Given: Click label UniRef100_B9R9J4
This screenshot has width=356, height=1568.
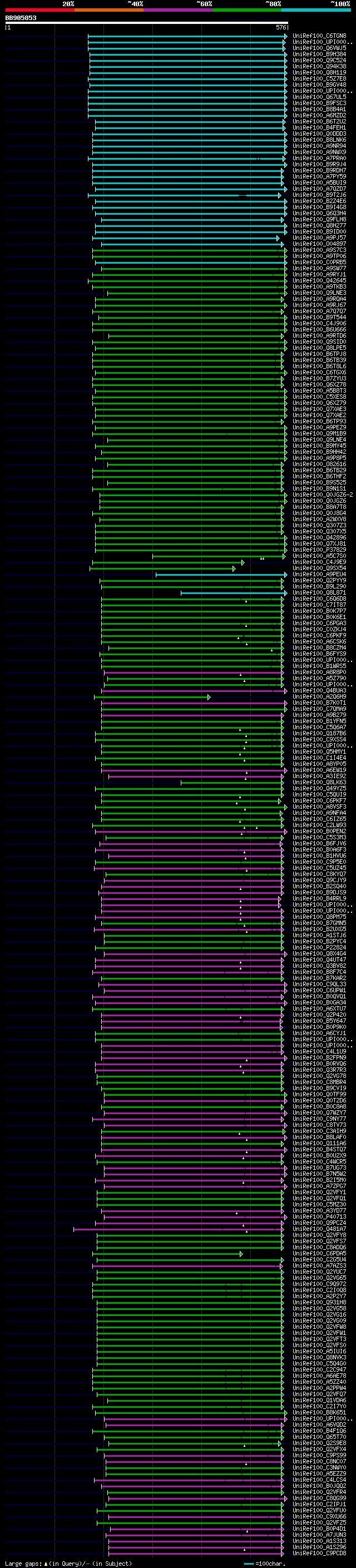Looking at the screenshot, I should [x=319, y=164].
